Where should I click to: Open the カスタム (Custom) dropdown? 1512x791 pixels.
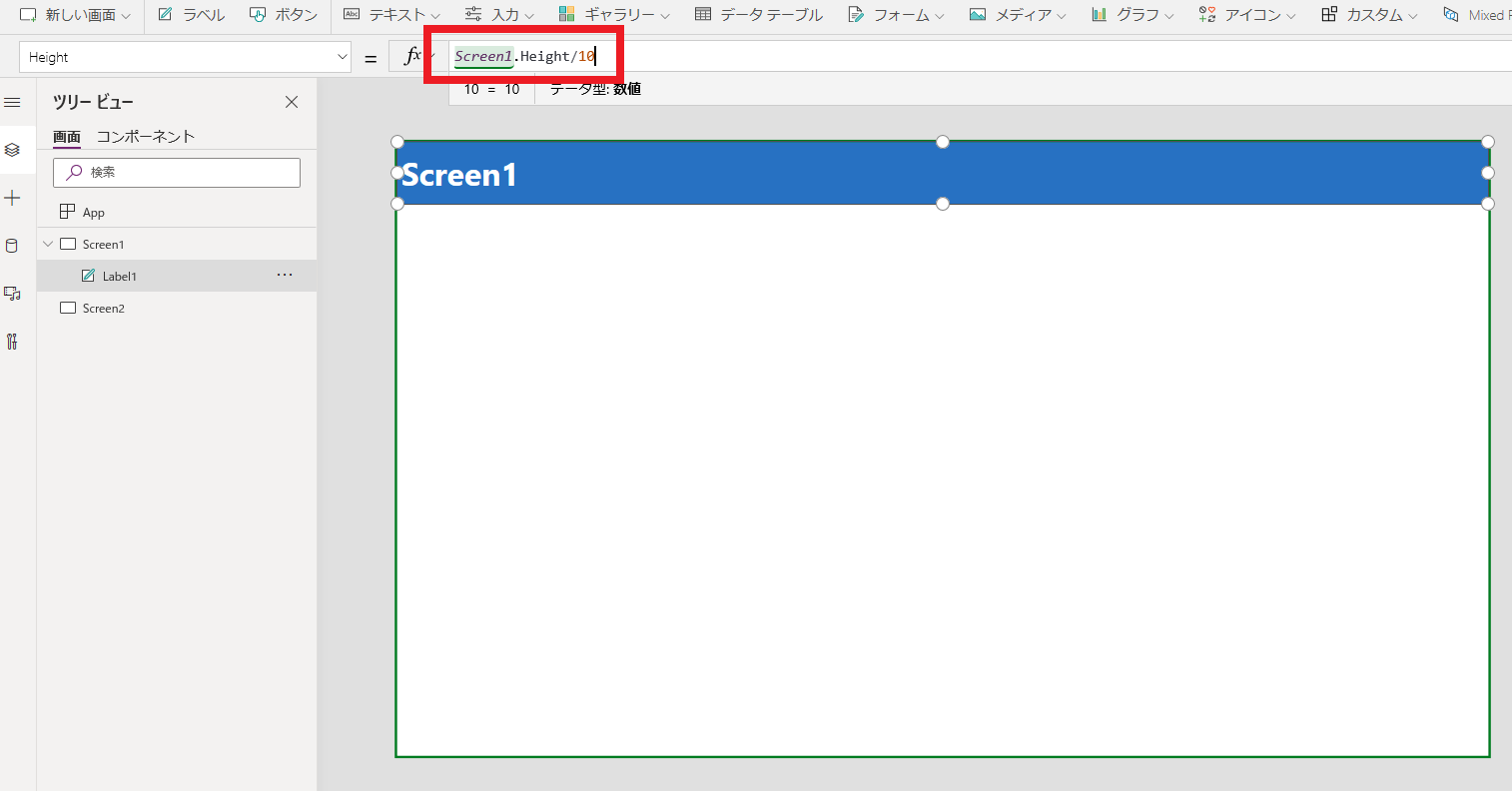1369,15
